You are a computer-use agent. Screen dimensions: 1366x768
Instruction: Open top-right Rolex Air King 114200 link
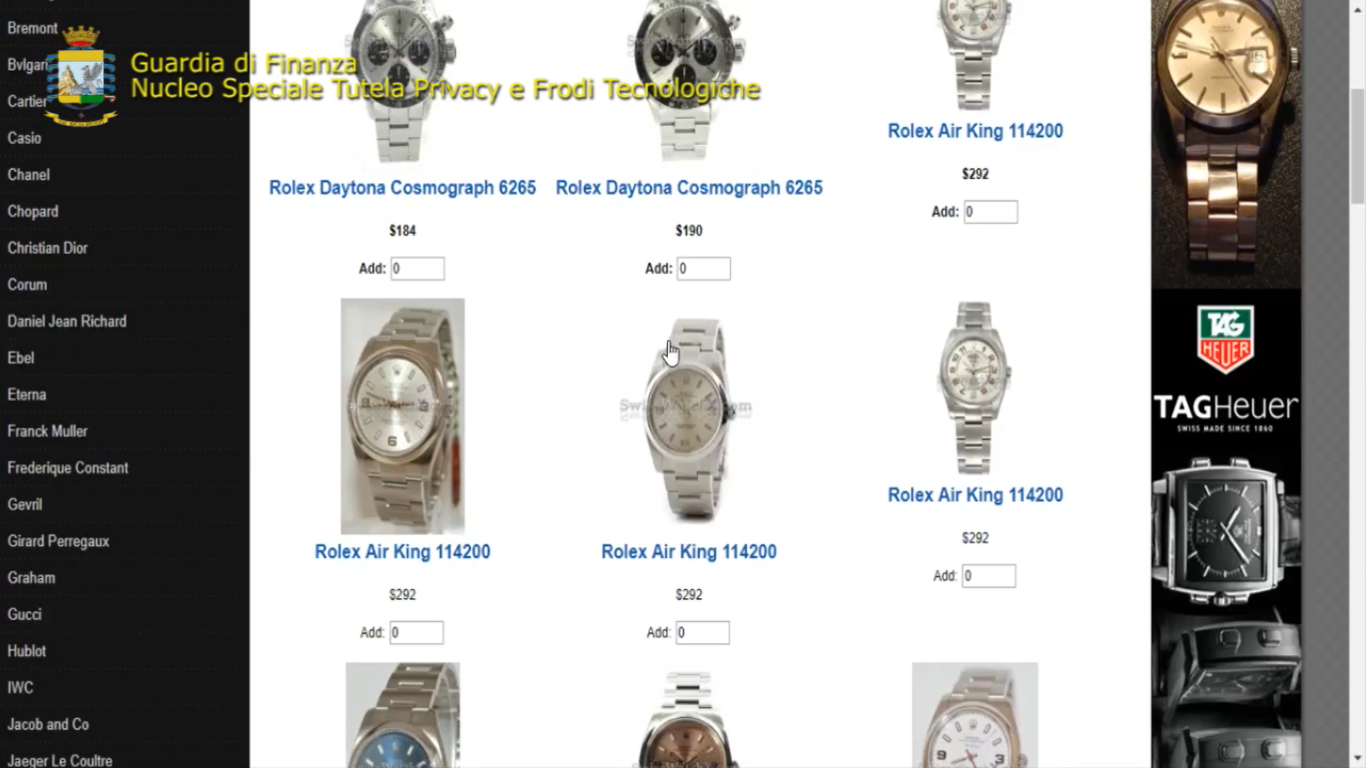(975, 131)
